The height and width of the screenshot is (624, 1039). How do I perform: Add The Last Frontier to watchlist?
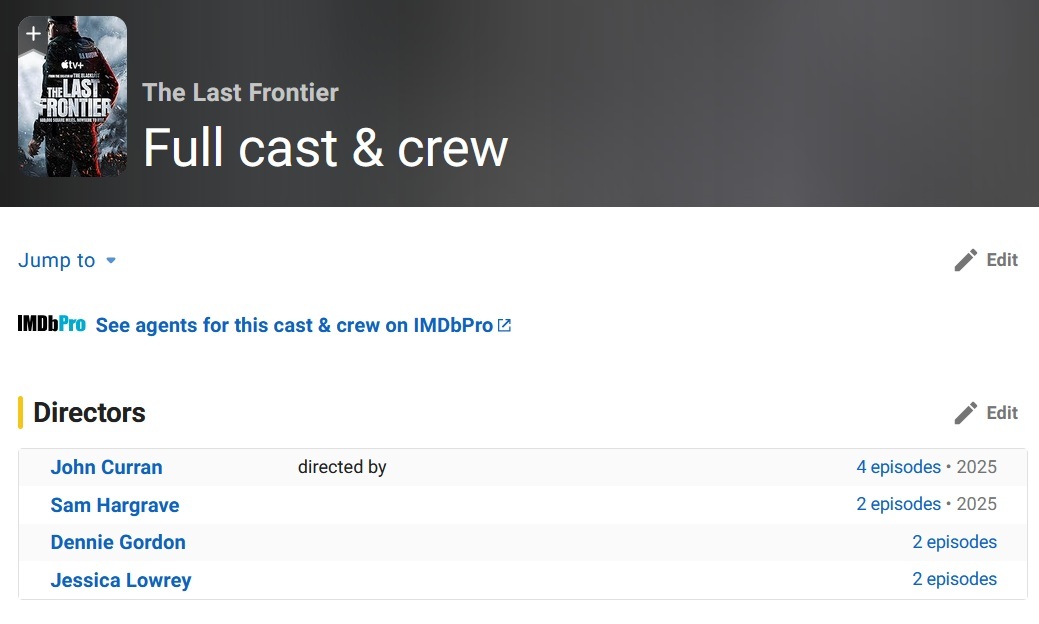33,33
